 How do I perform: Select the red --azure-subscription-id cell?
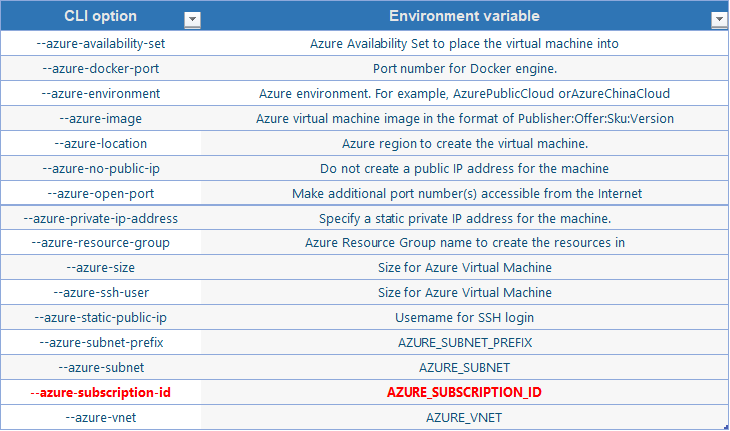coord(101,392)
